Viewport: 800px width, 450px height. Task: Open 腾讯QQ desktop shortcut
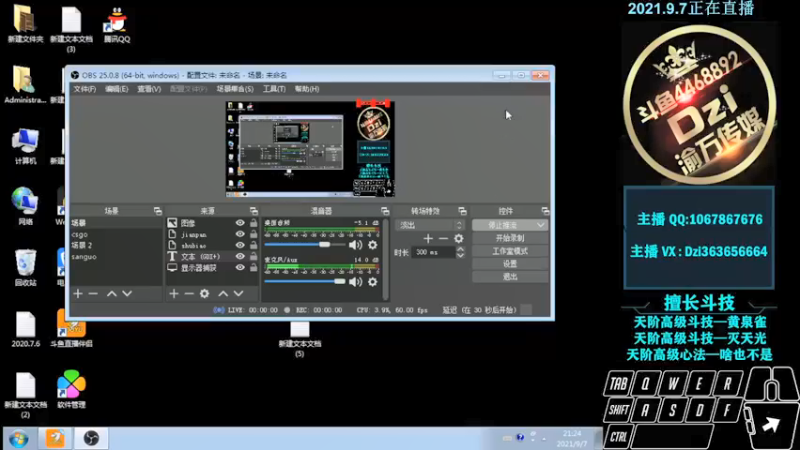(117, 24)
